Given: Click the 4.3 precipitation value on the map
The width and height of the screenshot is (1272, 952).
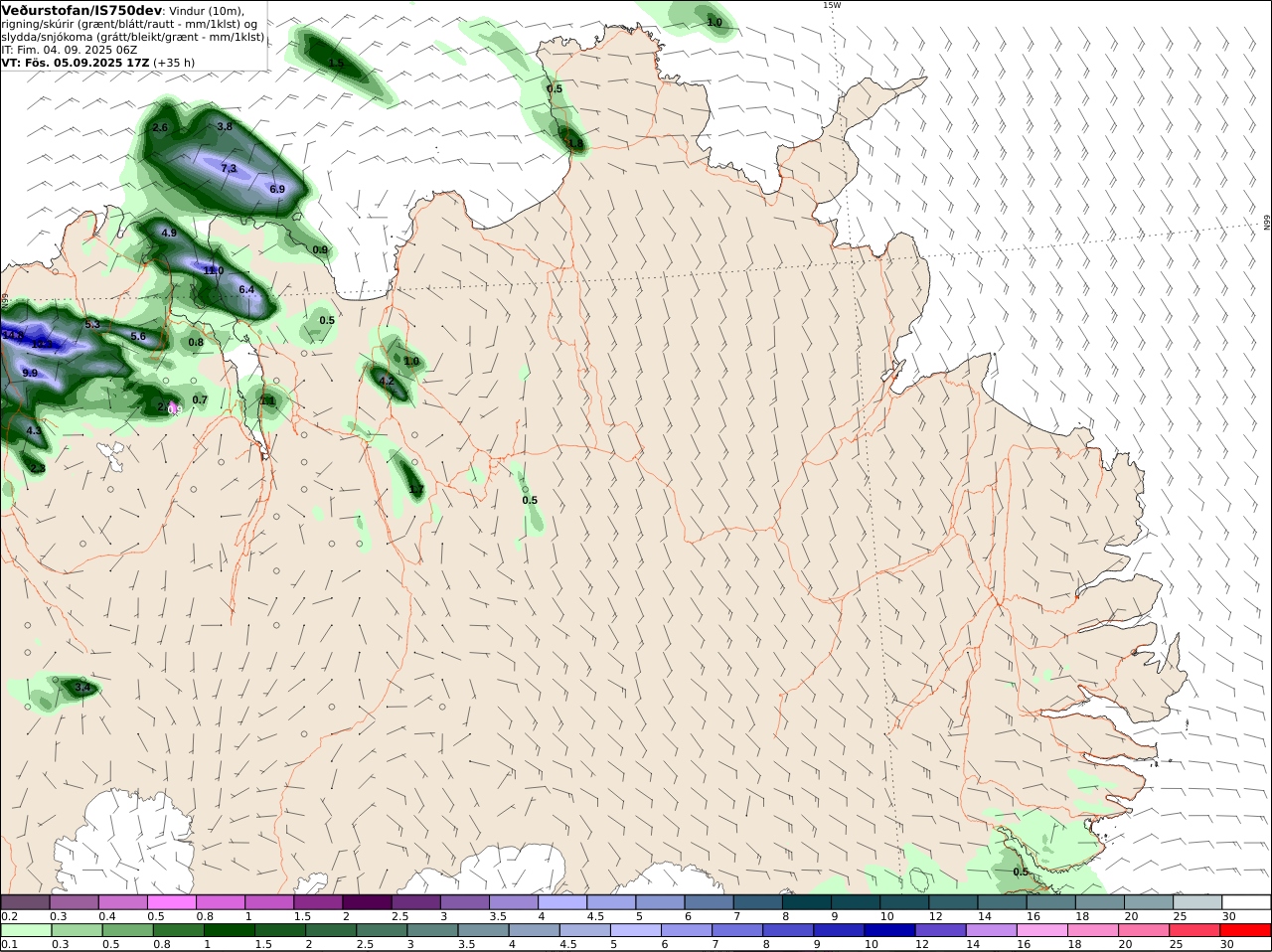Looking at the screenshot, I should (34, 430).
